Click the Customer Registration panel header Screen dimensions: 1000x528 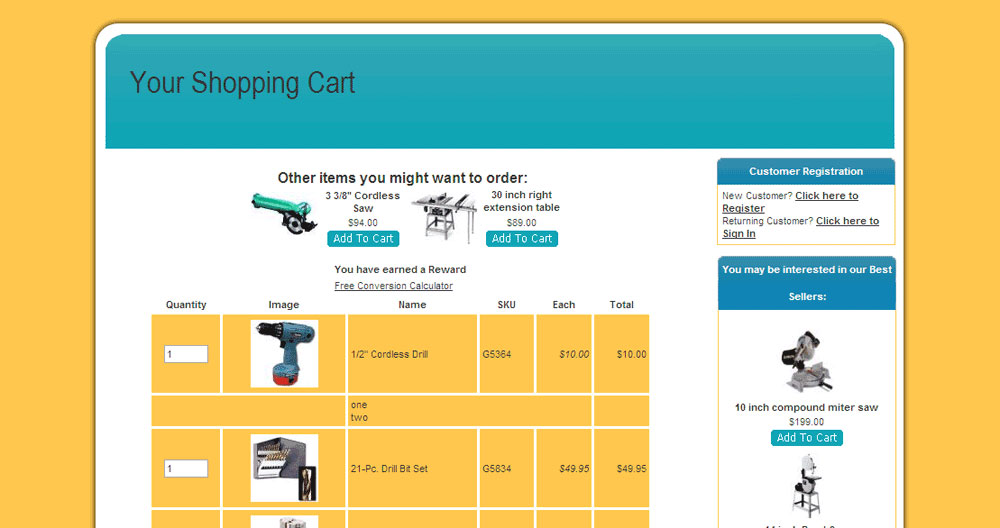point(806,172)
